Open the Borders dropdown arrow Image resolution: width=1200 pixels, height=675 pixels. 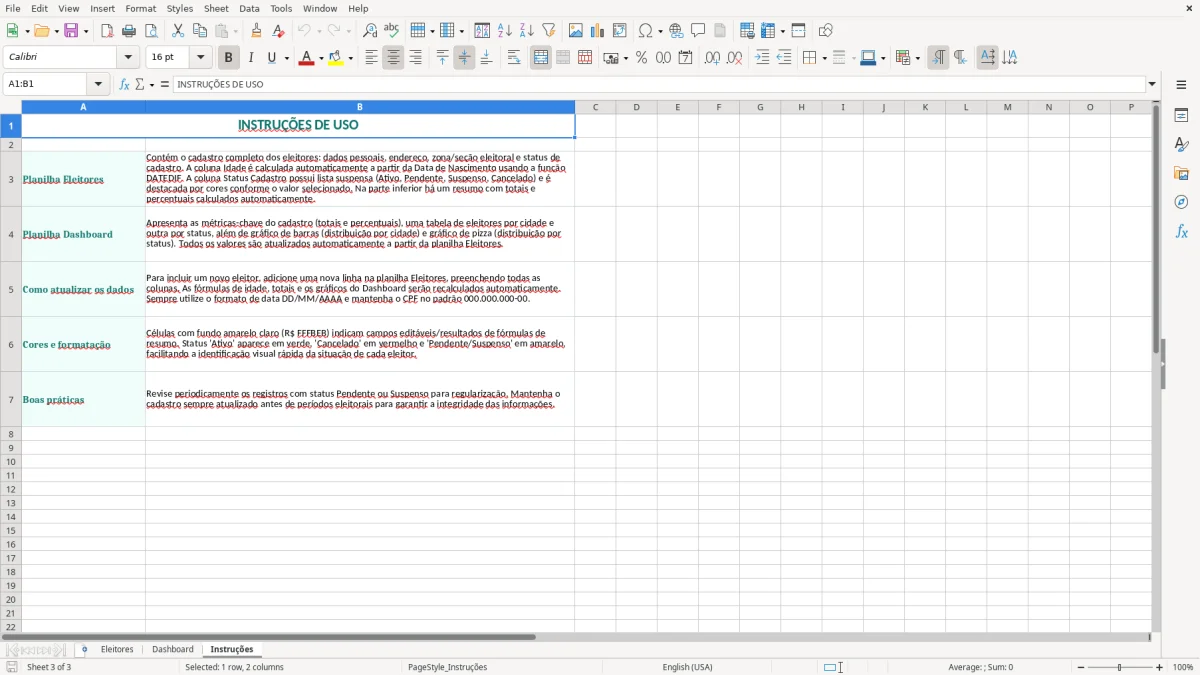pos(824,58)
